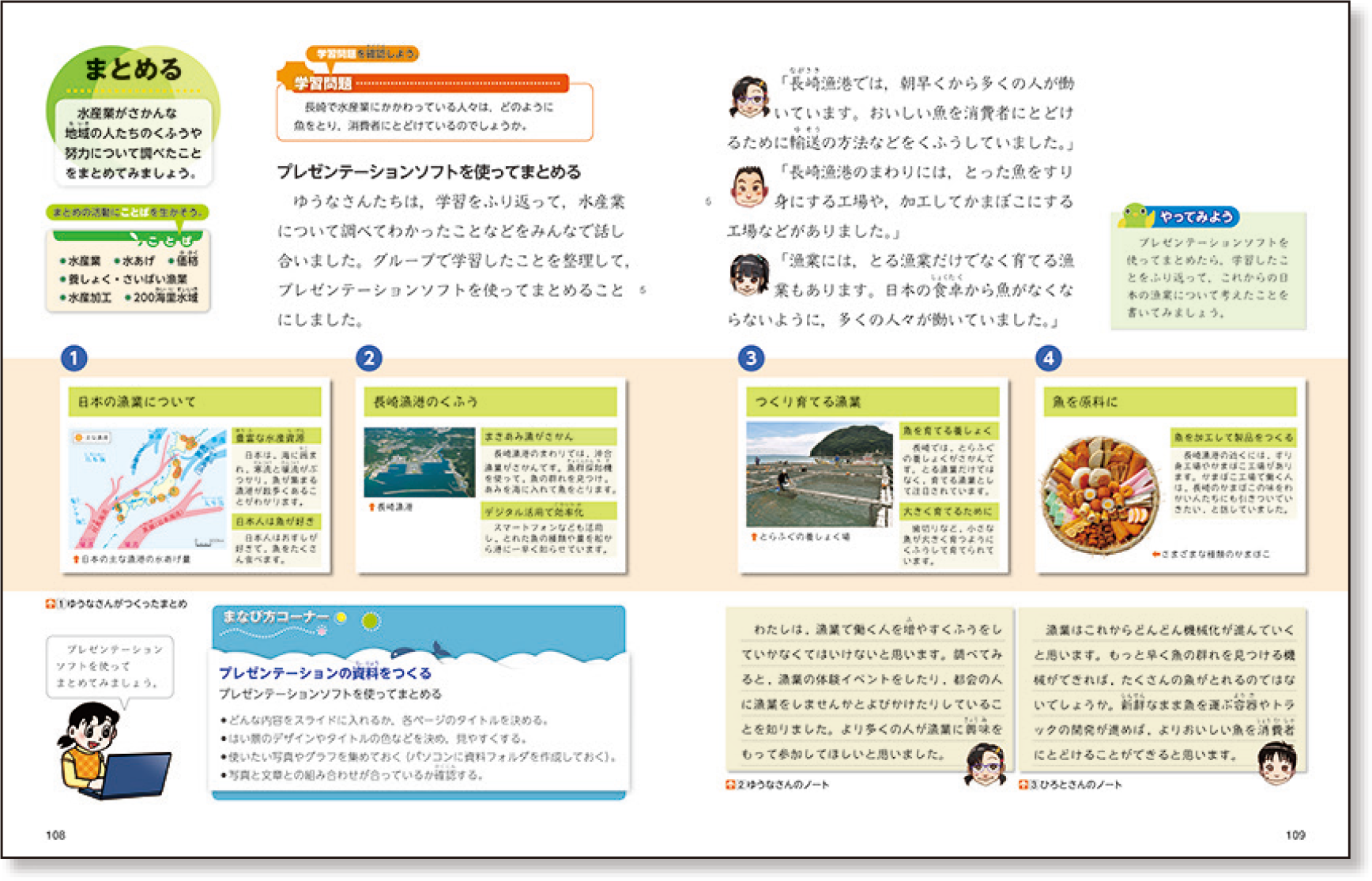
Task: Click the green bird icon beside やってみよう
Action: [1135, 216]
